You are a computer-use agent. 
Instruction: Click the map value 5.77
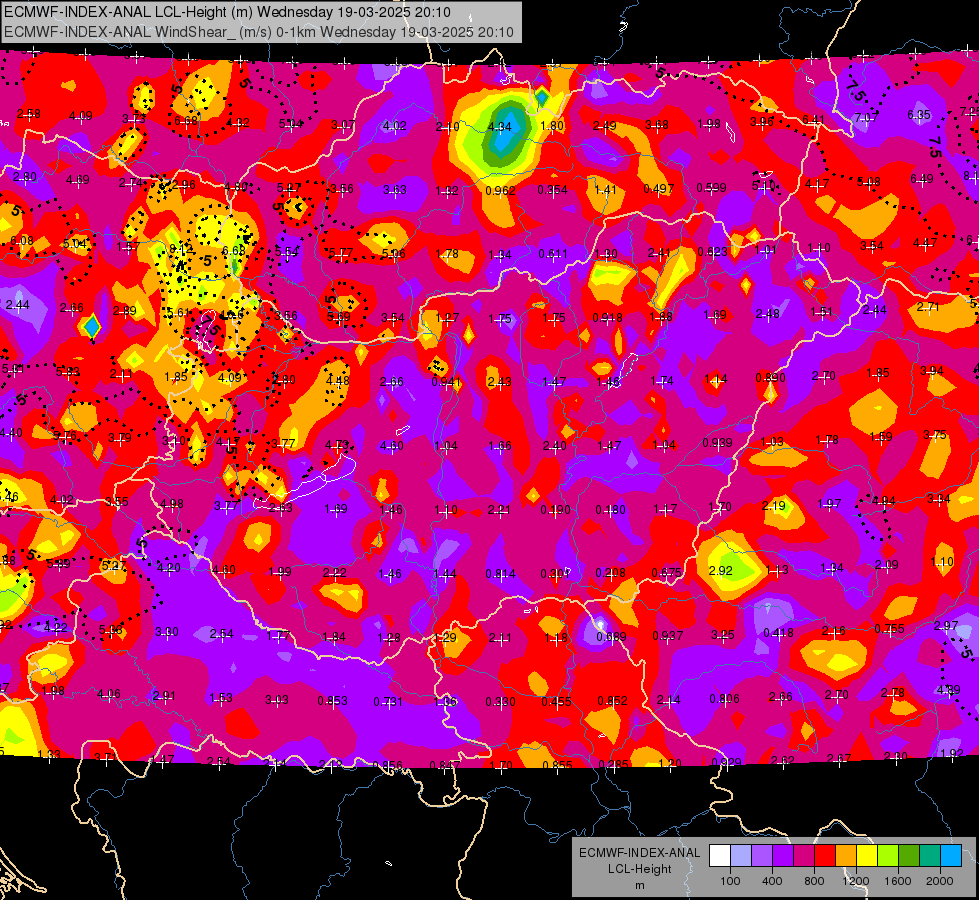[341, 253]
